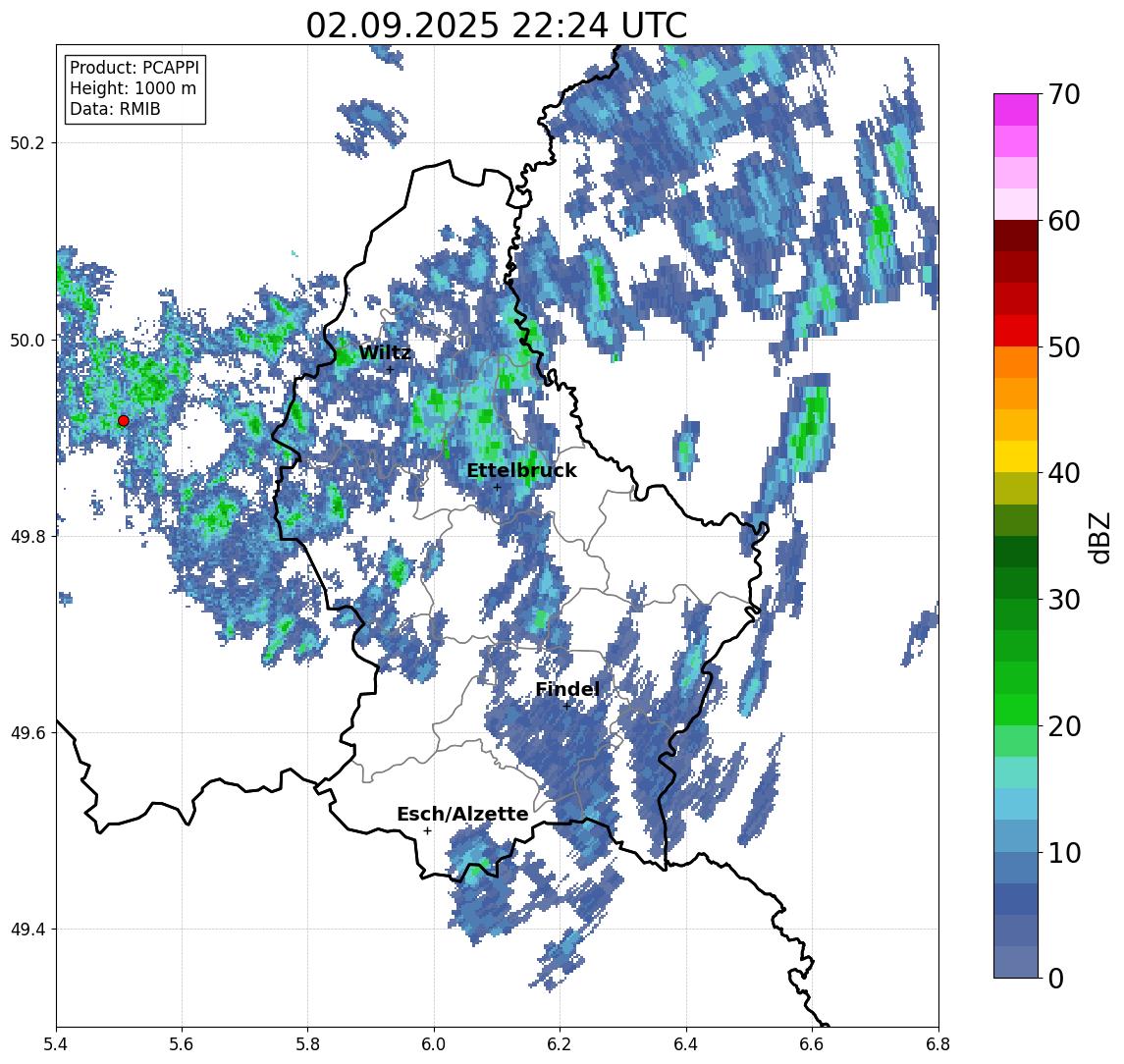The height and width of the screenshot is (1064, 1124).
Task: Click the Wiltz city label
Action: pyautogui.click(x=385, y=352)
